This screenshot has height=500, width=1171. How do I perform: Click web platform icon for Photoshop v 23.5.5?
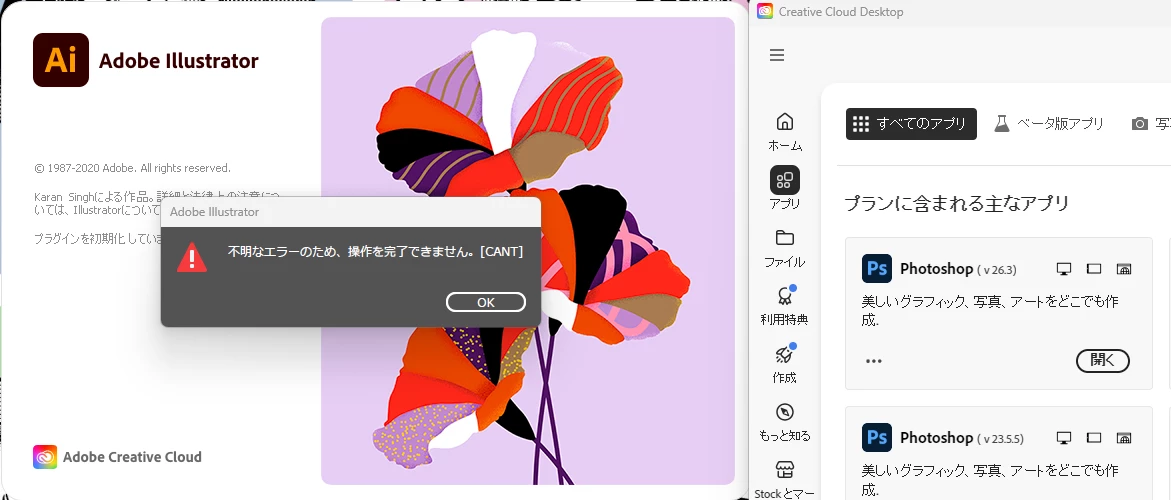(1124, 437)
